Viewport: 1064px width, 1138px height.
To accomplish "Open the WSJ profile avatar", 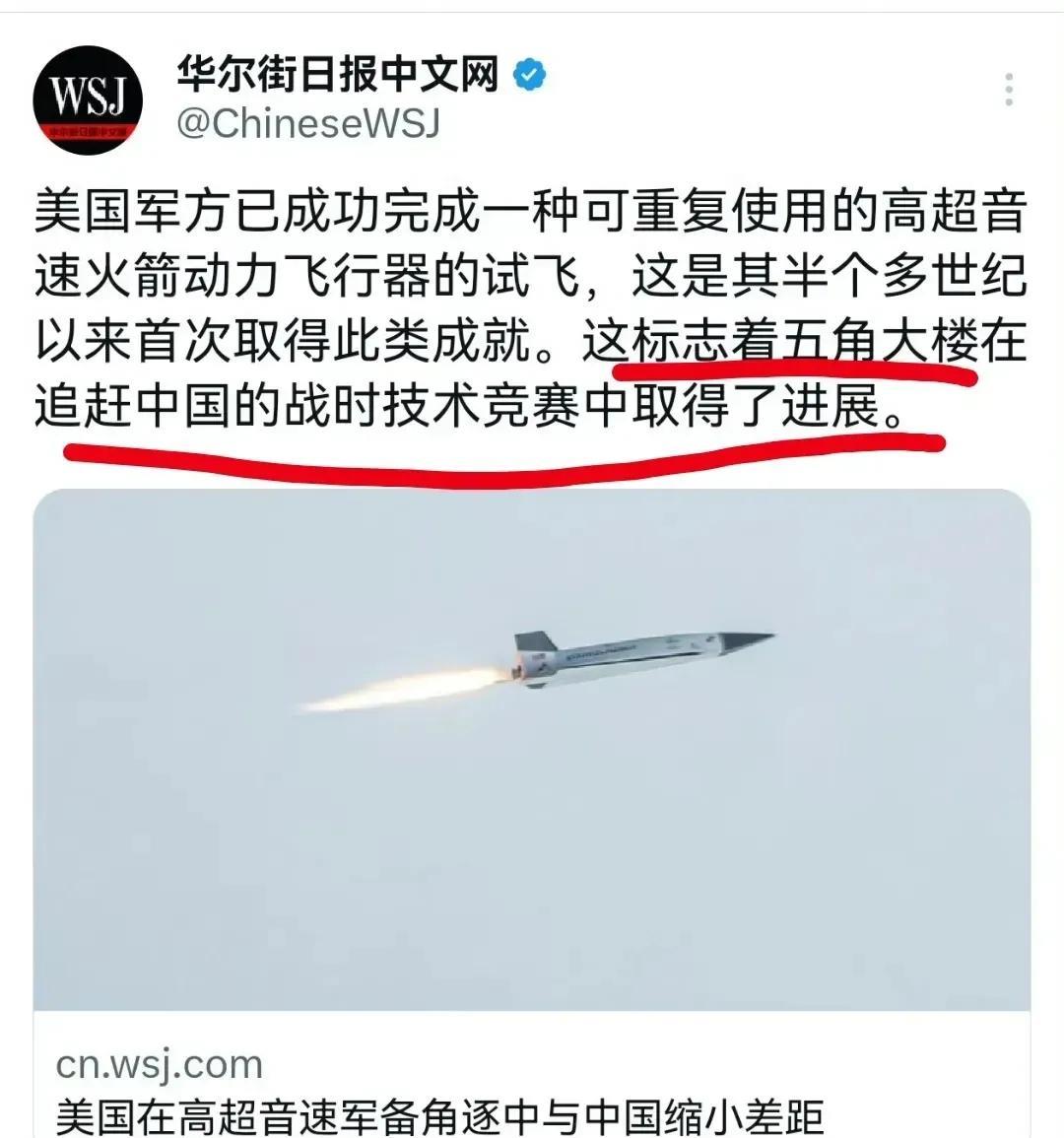I will tap(87, 100).
